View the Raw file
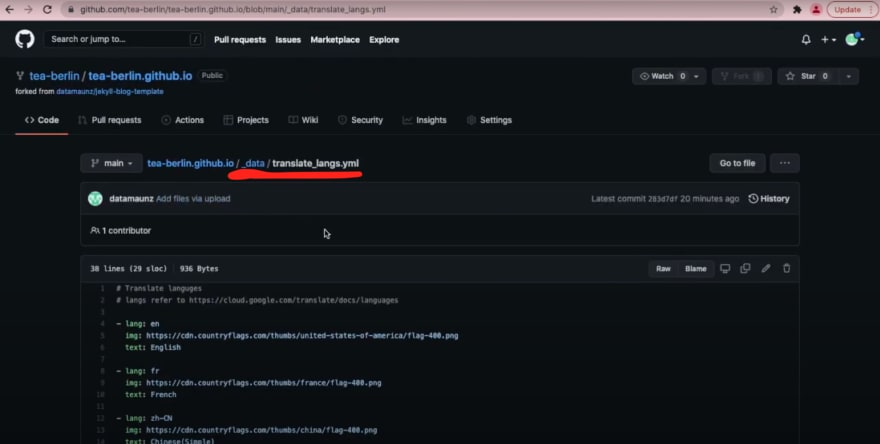Image resolution: width=880 pixels, height=444 pixels. [x=663, y=269]
